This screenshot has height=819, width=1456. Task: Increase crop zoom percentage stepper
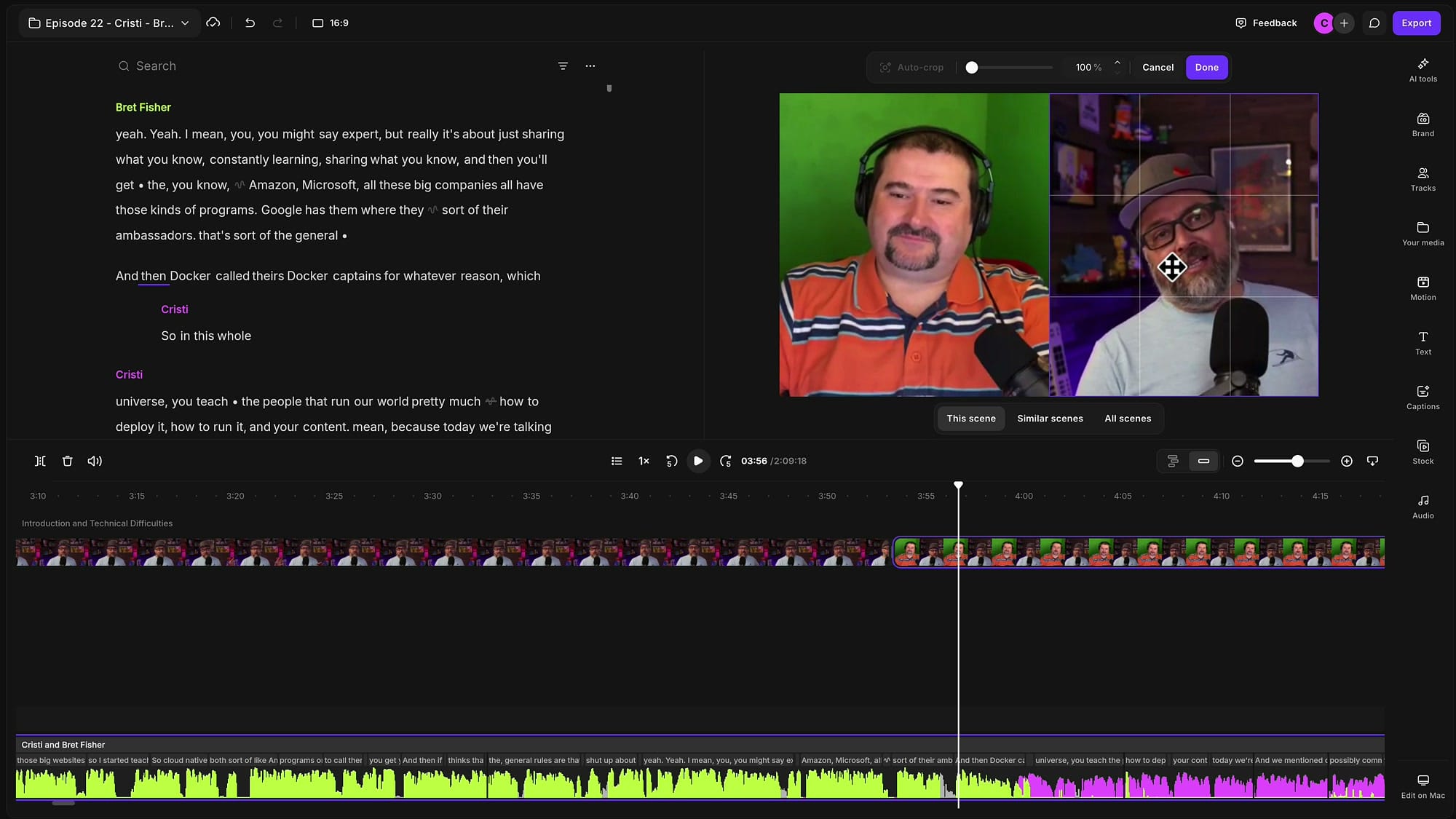(1117, 62)
